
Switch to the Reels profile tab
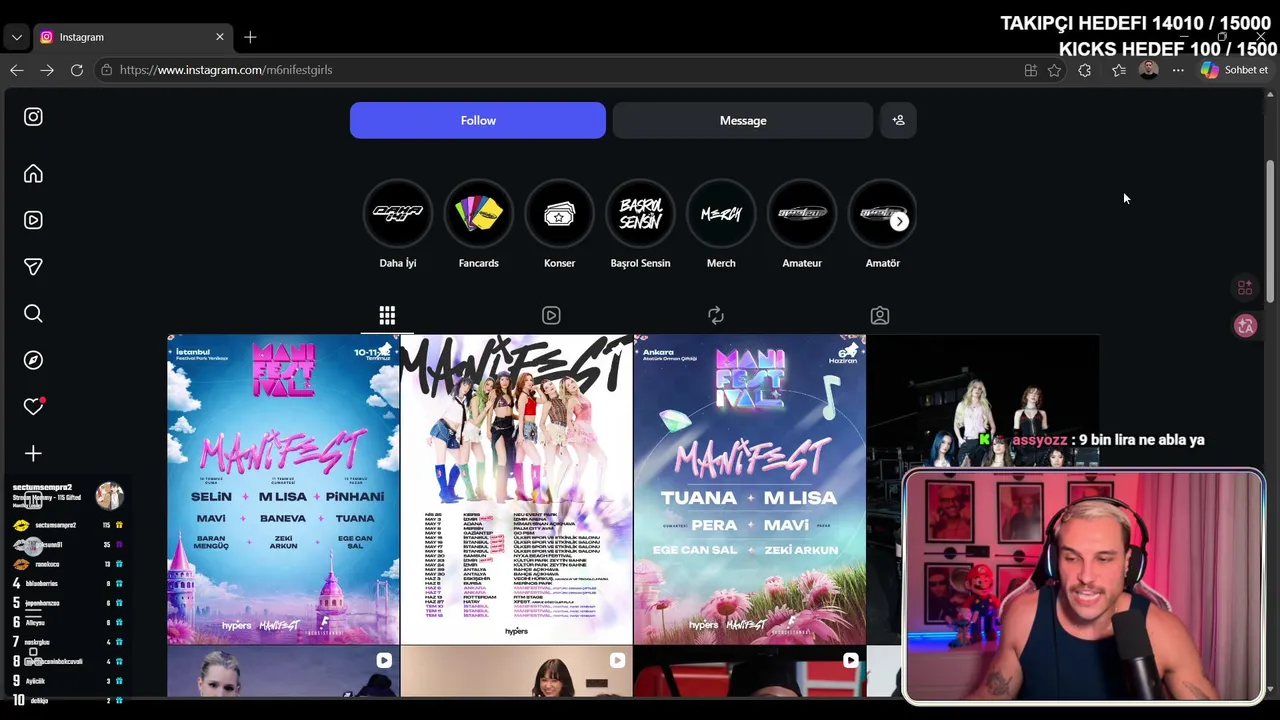click(x=551, y=316)
